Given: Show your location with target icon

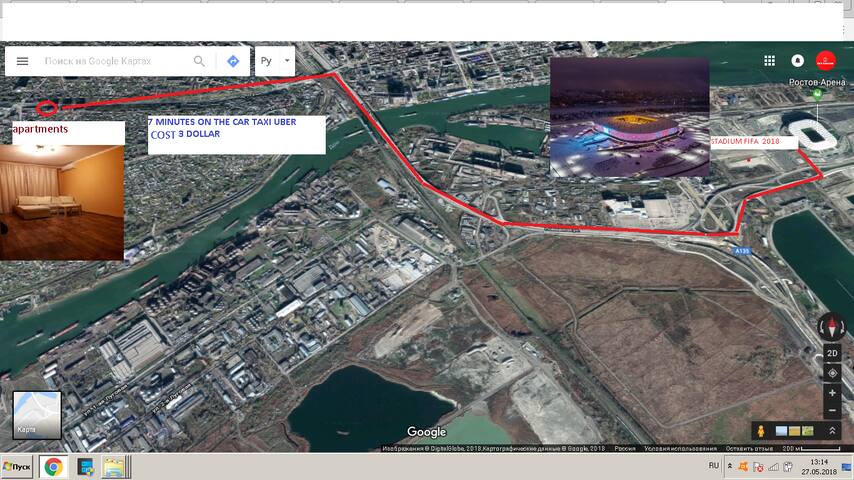Looking at the screenshot, I should (x=832, y=373).
